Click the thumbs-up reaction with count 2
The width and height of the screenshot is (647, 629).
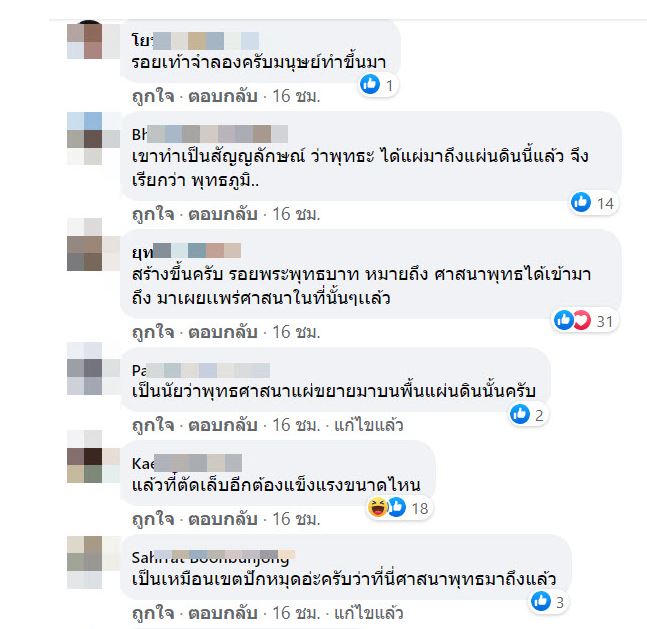(520, 414)
